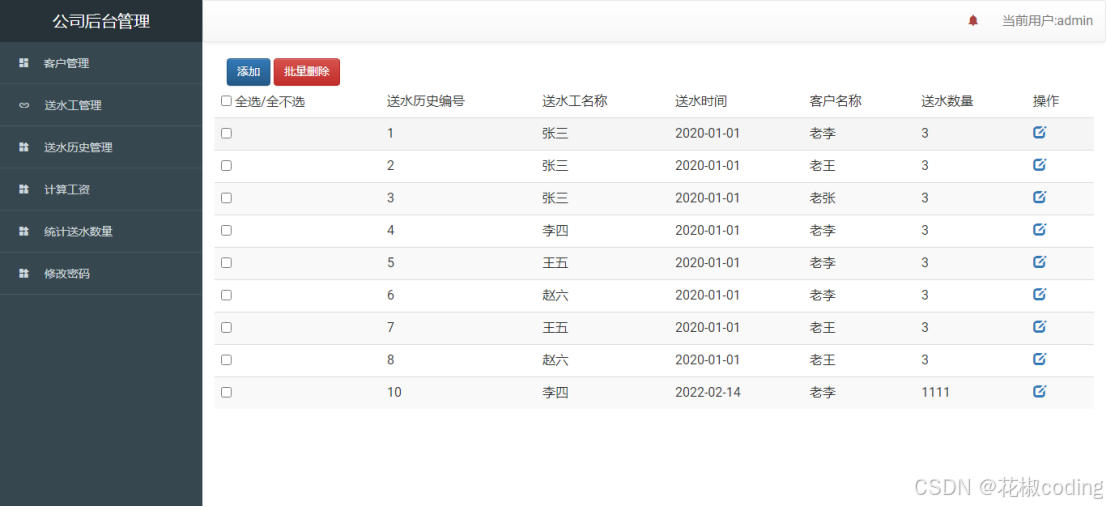Click the 公司后台管理 title
This screenshot has height=507, width=1107.
click(x=101, y=21)
